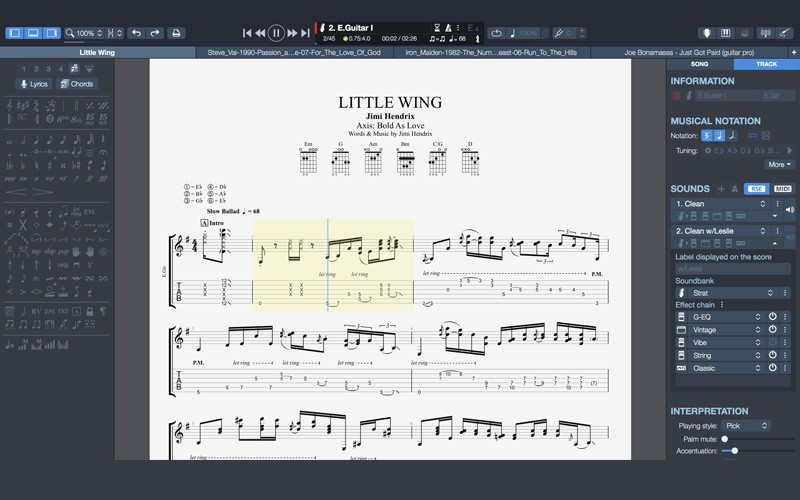Image resolution: width=800 pixels, height=500 pixels.
Task: Apply the fff dynamic marking
Action: pyautogui.click(x=103, y=179)
